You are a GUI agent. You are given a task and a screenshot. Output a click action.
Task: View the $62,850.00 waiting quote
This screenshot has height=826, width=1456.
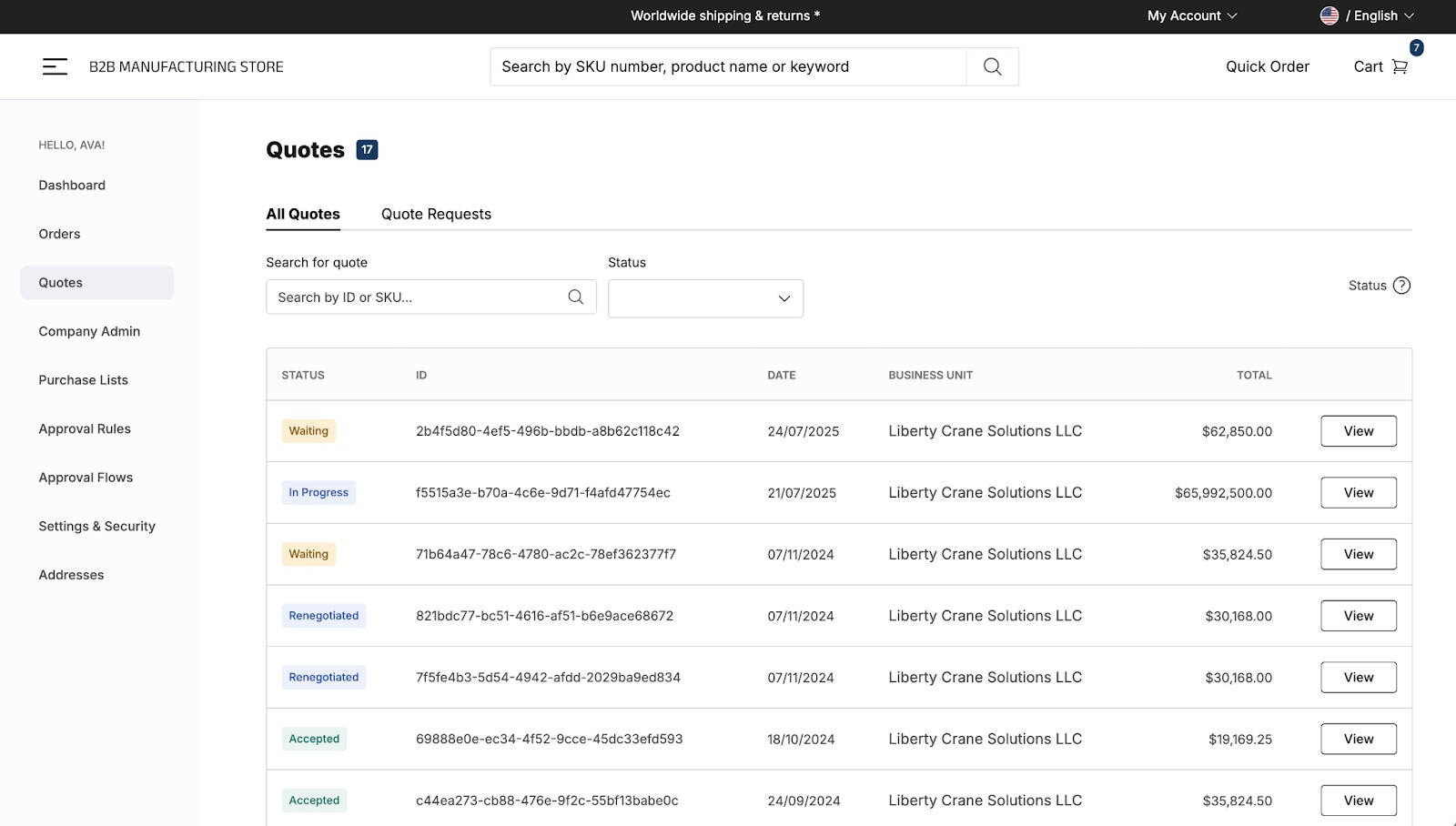[1358, 431]
